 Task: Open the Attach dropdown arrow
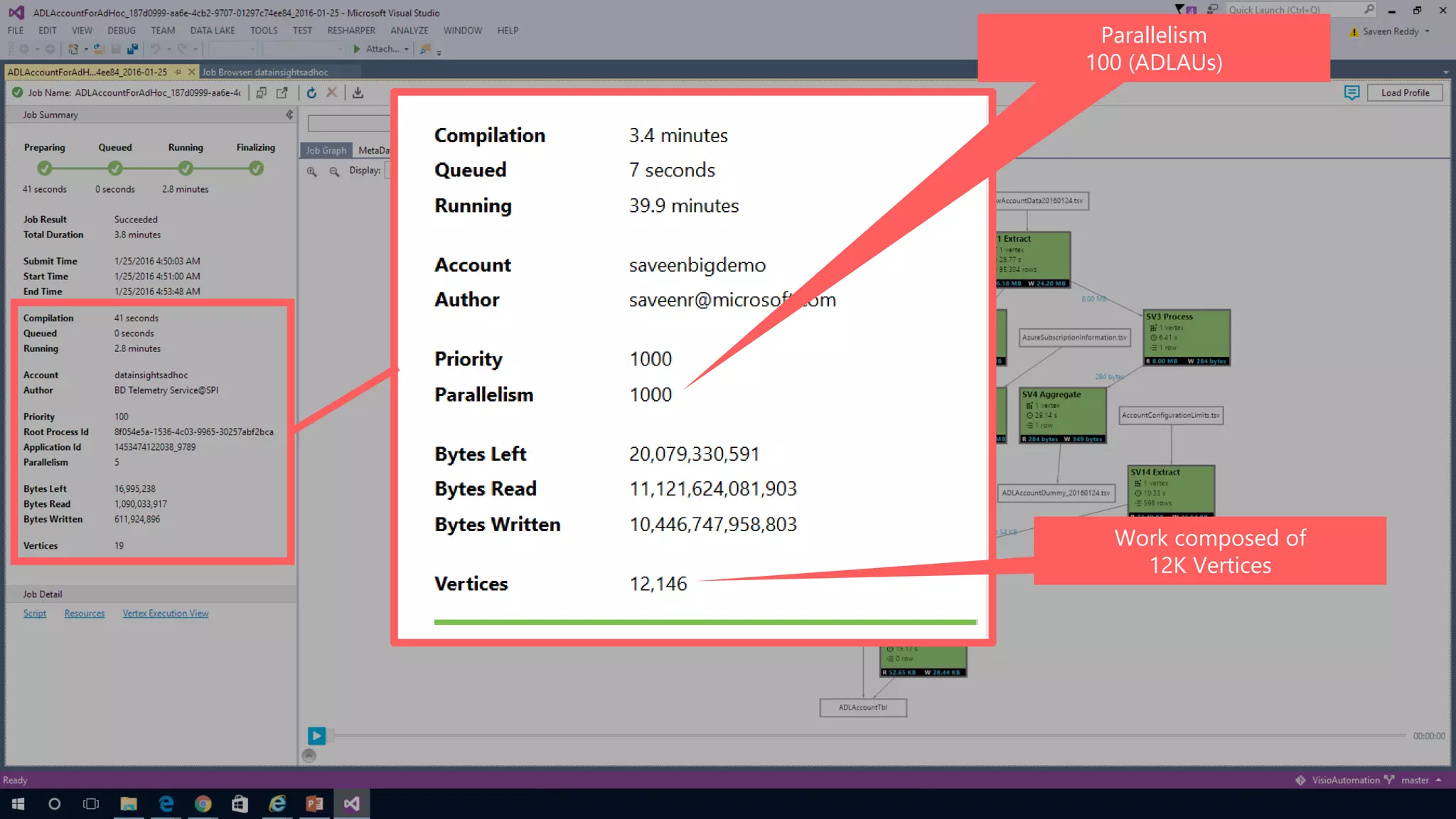click(406, 49)
